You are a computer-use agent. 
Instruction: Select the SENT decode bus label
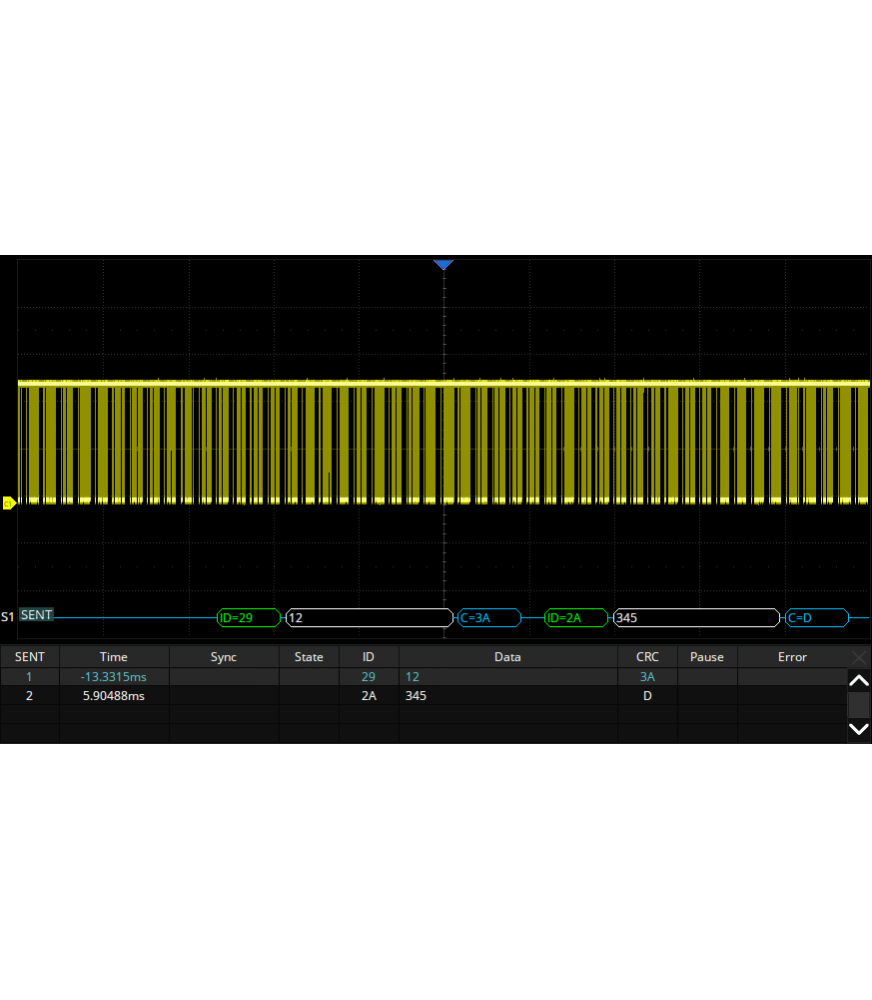tap(36, 615)
